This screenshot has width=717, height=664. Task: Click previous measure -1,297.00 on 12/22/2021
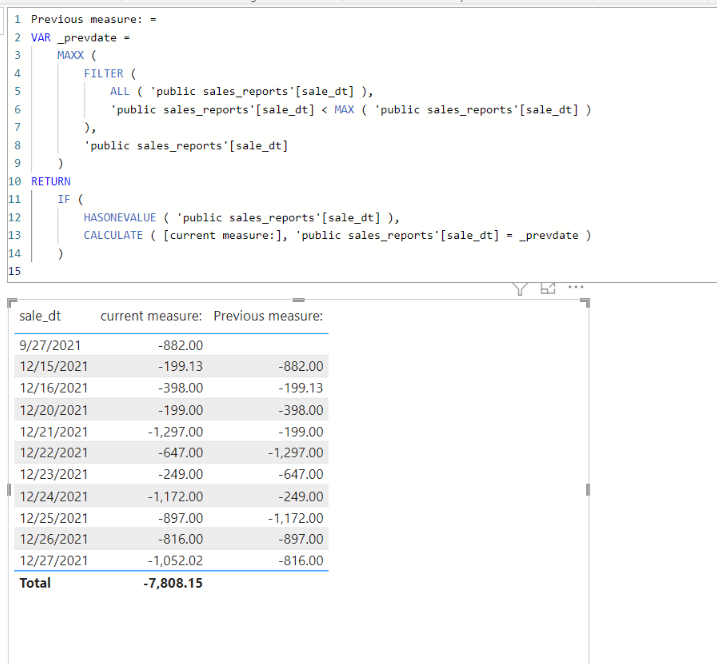click(x=295, y=453)
